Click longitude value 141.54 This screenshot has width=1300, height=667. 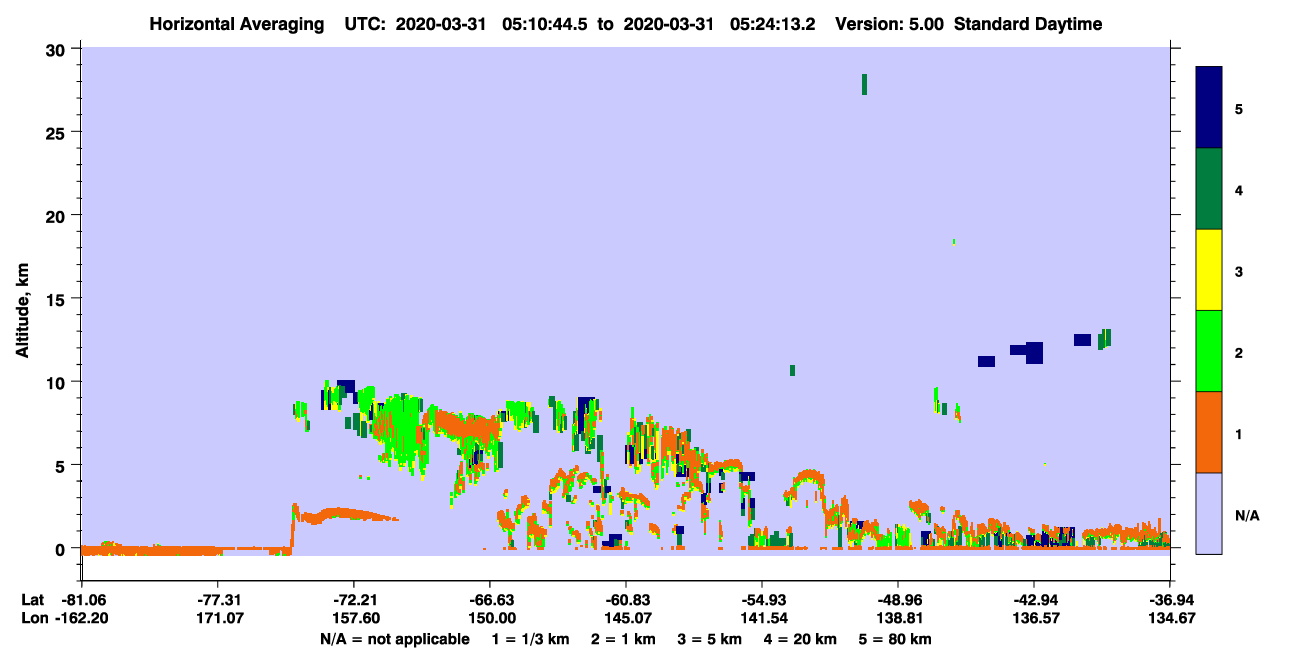coord(762,619)
